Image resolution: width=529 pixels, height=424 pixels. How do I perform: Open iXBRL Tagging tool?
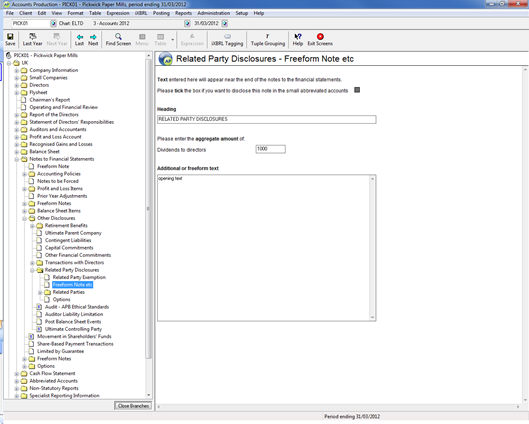coord(227,39)
